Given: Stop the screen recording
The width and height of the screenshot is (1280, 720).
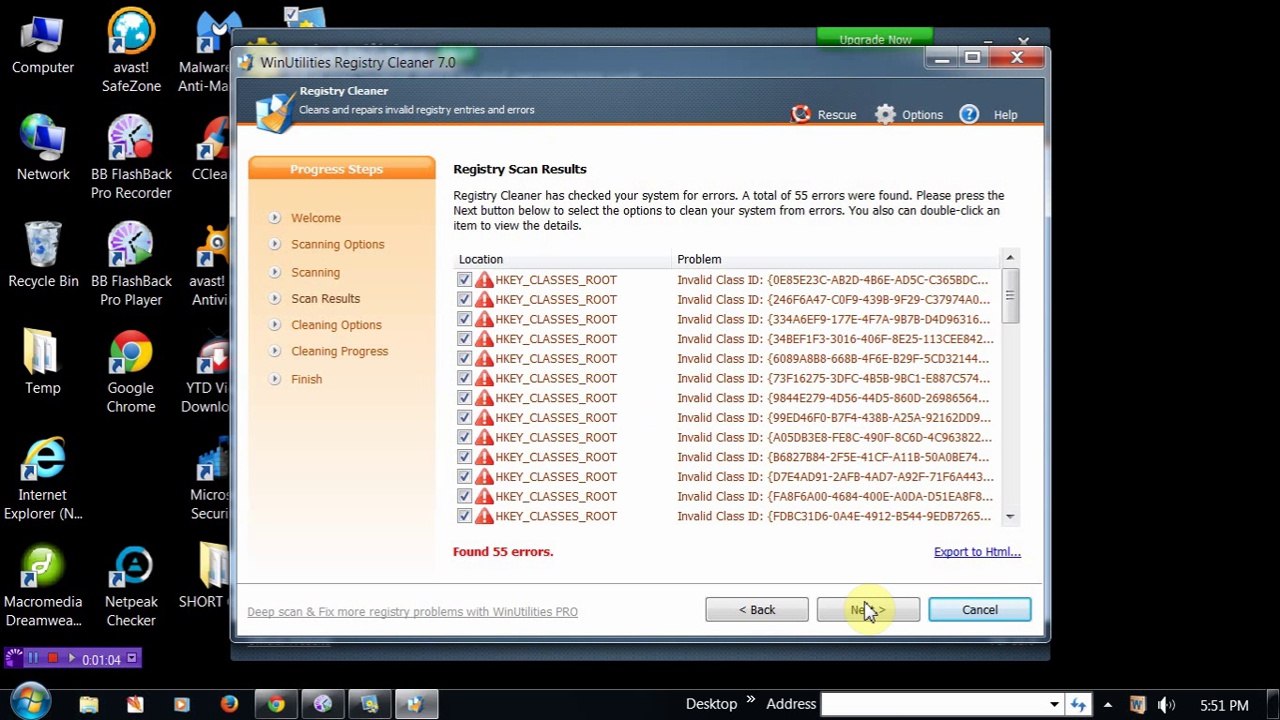Looking at the screenshot, I should 53,659.
